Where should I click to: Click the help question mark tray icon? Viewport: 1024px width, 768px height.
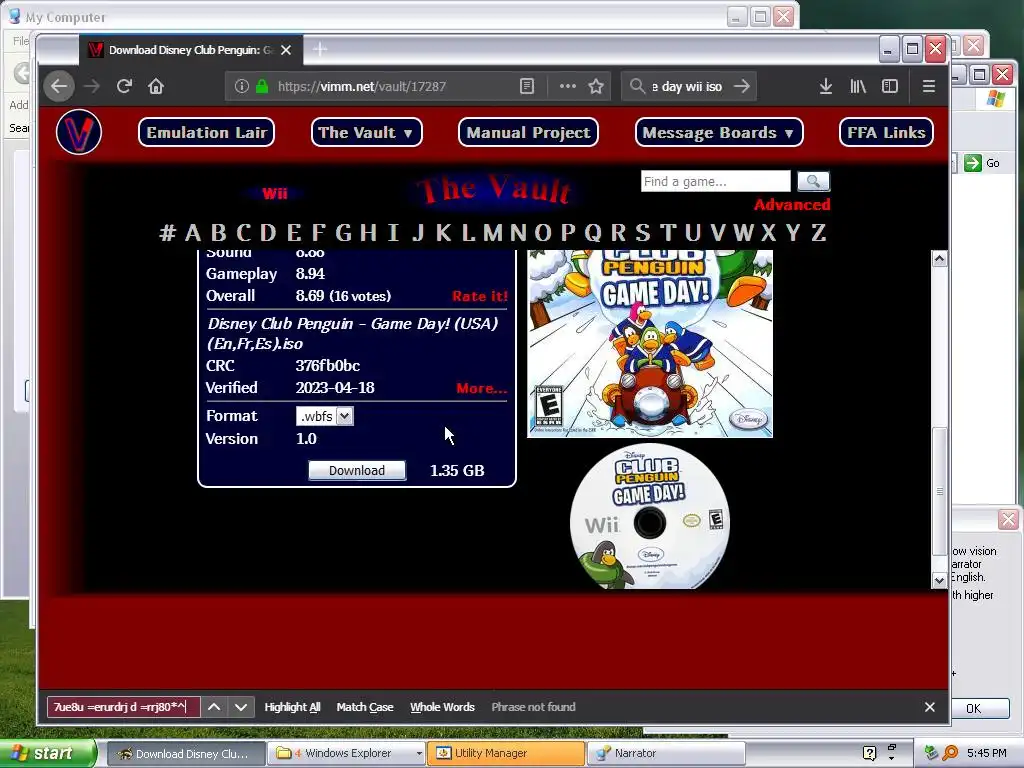click(869, 753)
